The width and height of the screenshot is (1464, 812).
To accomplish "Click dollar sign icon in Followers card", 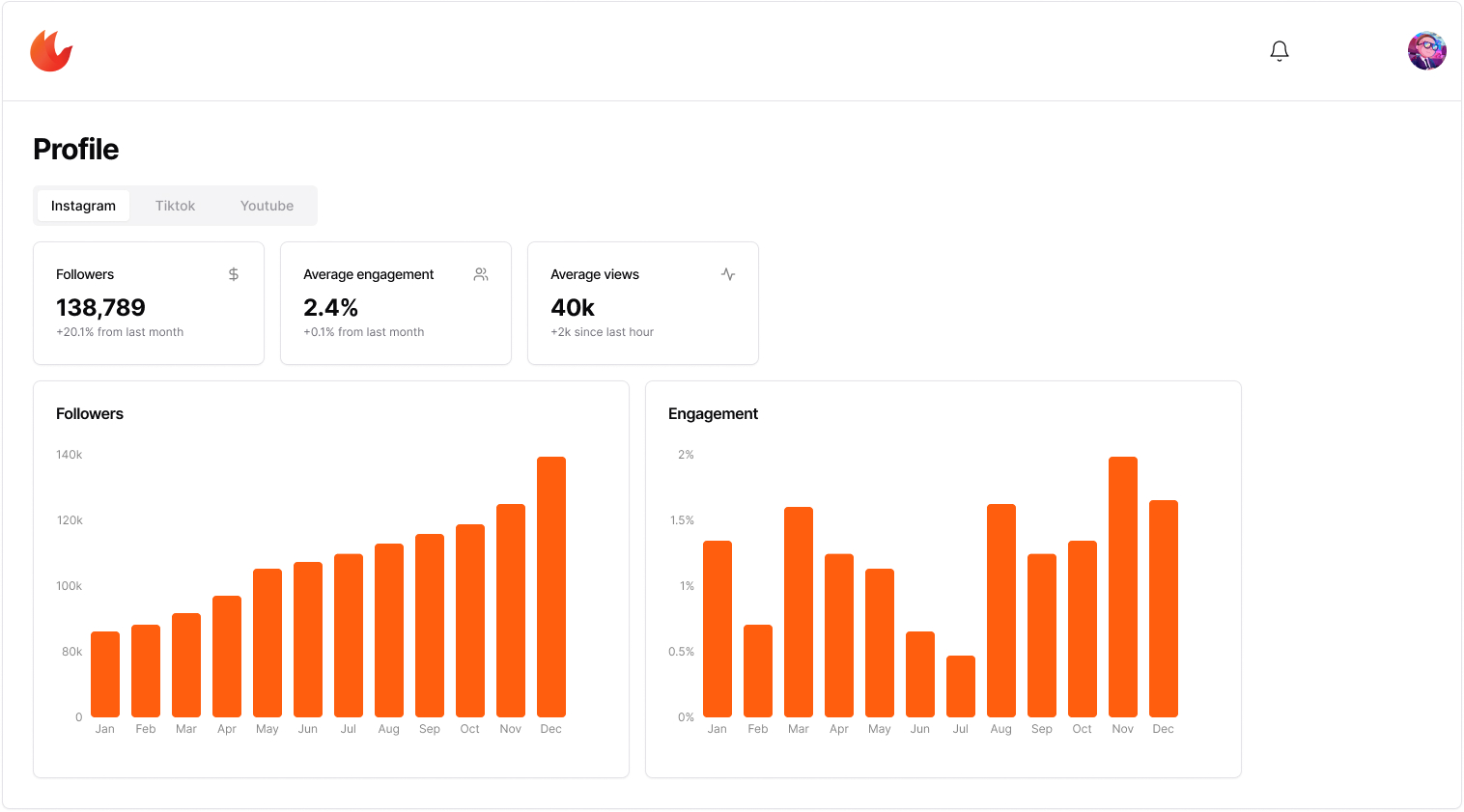I will coord(234,274).
